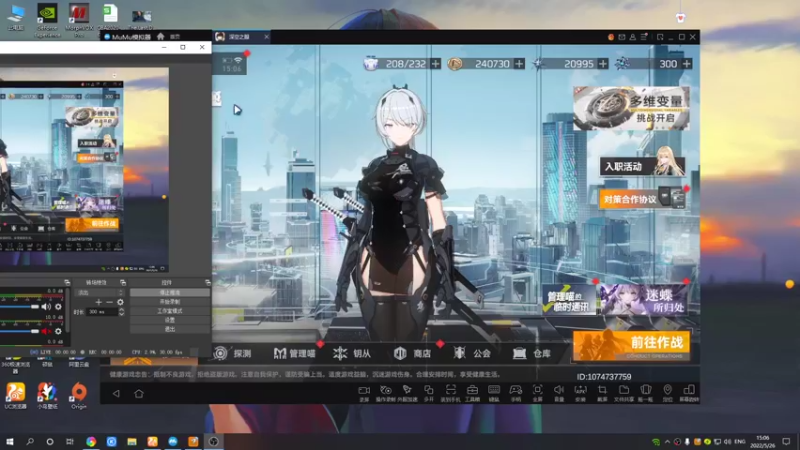Screen dimensions: 800x450
Task: Remove transition with the minus icon
Action: coord(109,302)
